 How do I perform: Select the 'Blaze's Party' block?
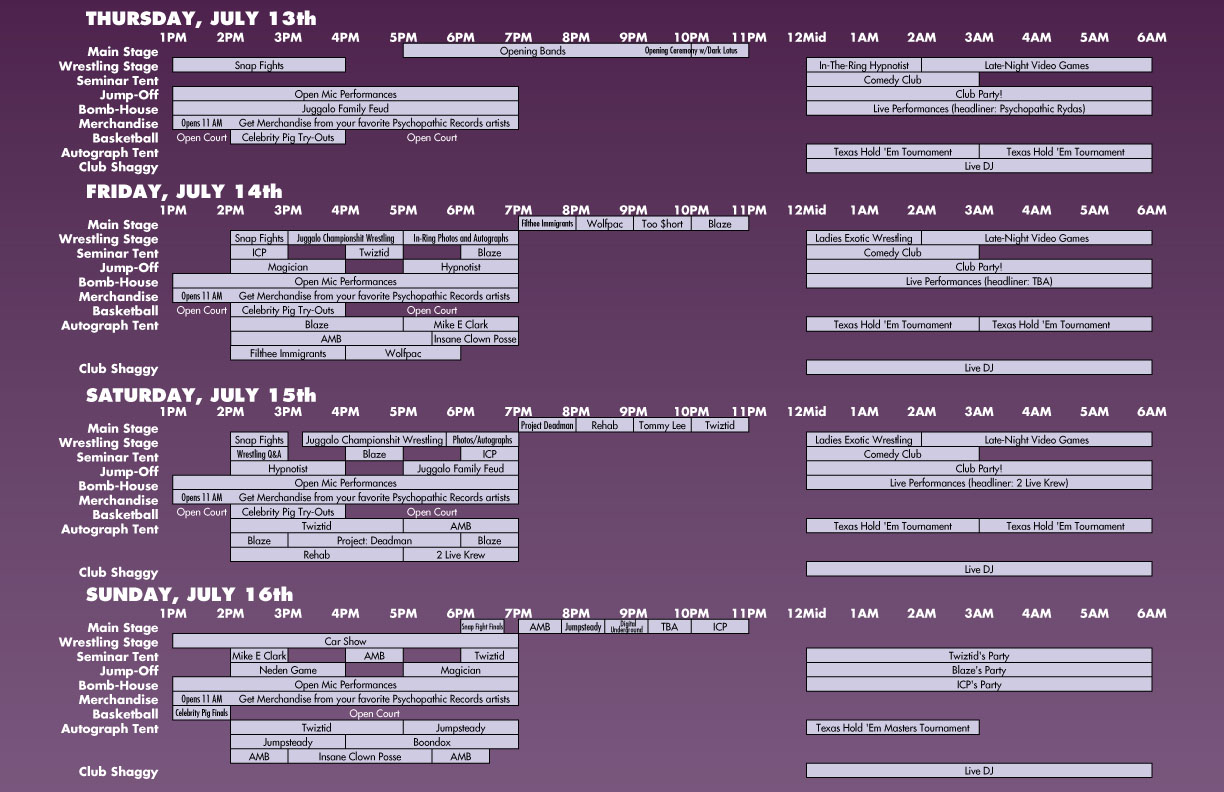pyautogui.click(x=979, y=670)
